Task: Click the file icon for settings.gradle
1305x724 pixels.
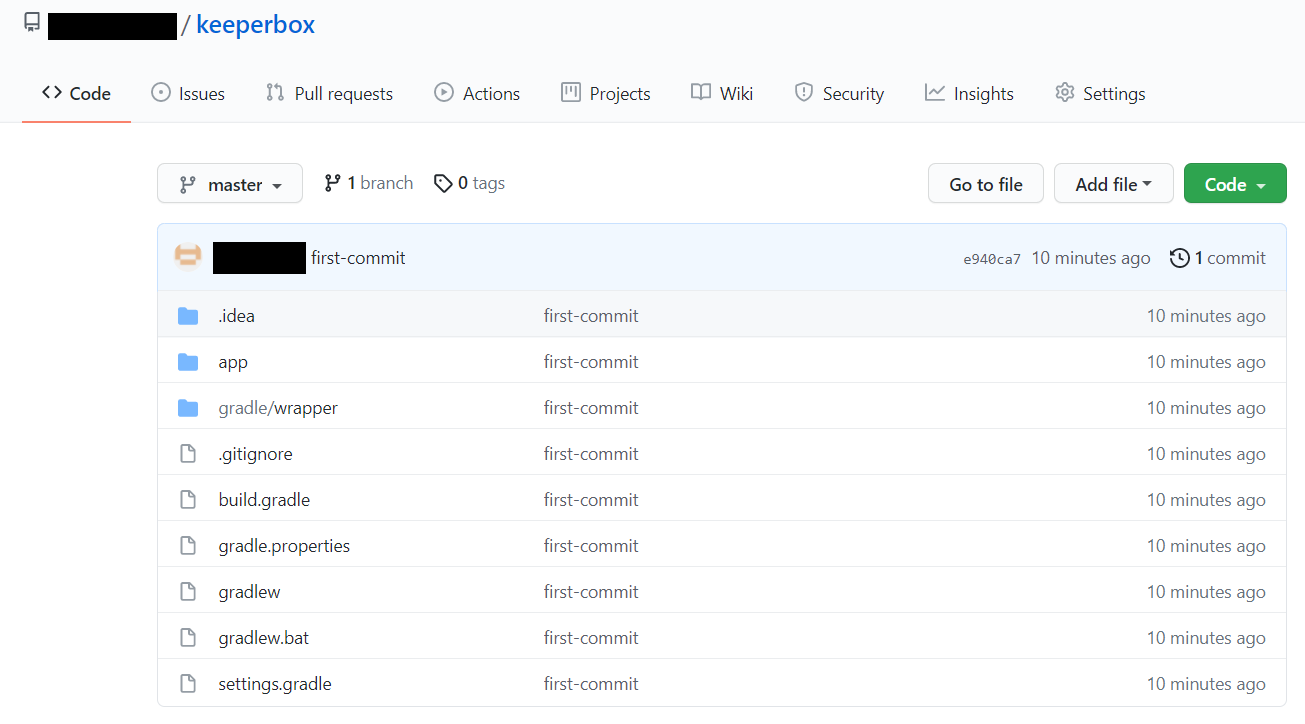Action: (x=188, y=684)
